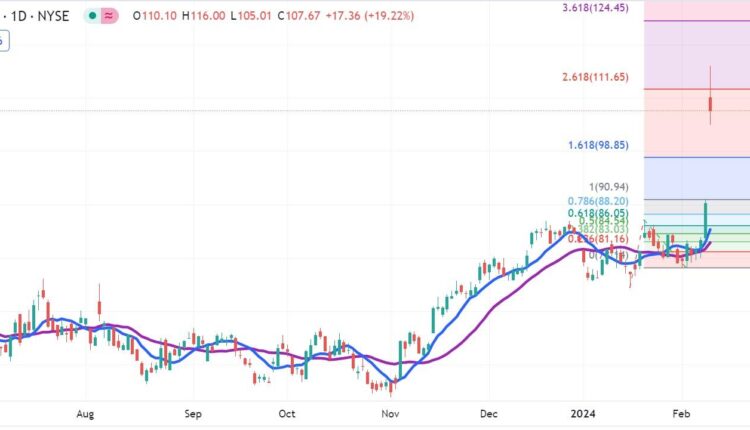750x430 pixels.
Task: Click the 1(90.94) Fibonacci level label
Action: pyautogui.click(x=616, y=187)
